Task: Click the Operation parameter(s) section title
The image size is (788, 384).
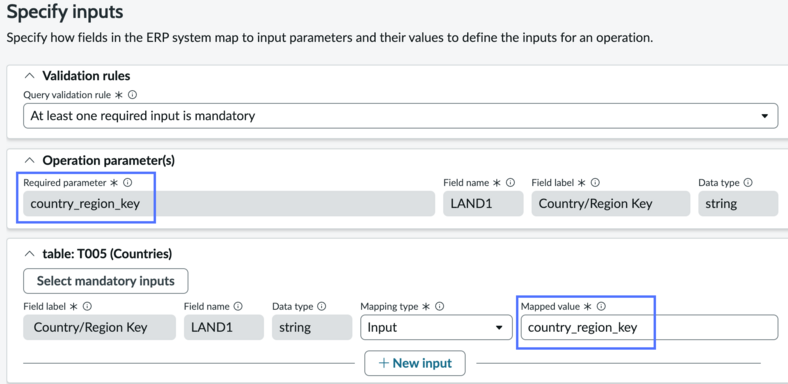Action: coord(109,161)
